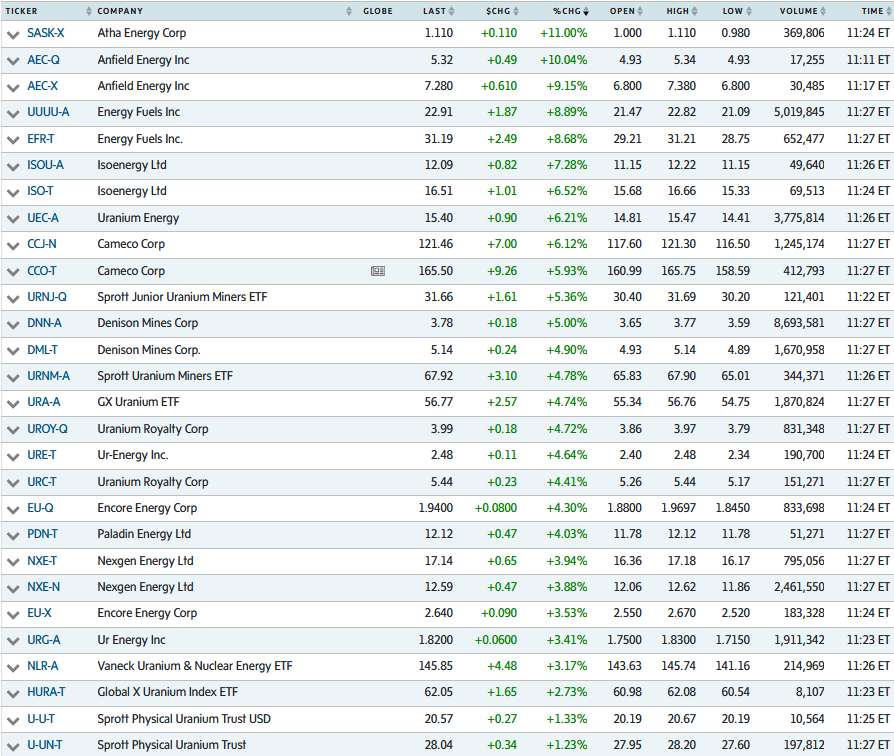The height and width of the screenshot is (756, 894).
Task: Select Vaneck Uranium & Nuclear Energy ETF name
Action: pyautogui.click(x=194, y=666)
